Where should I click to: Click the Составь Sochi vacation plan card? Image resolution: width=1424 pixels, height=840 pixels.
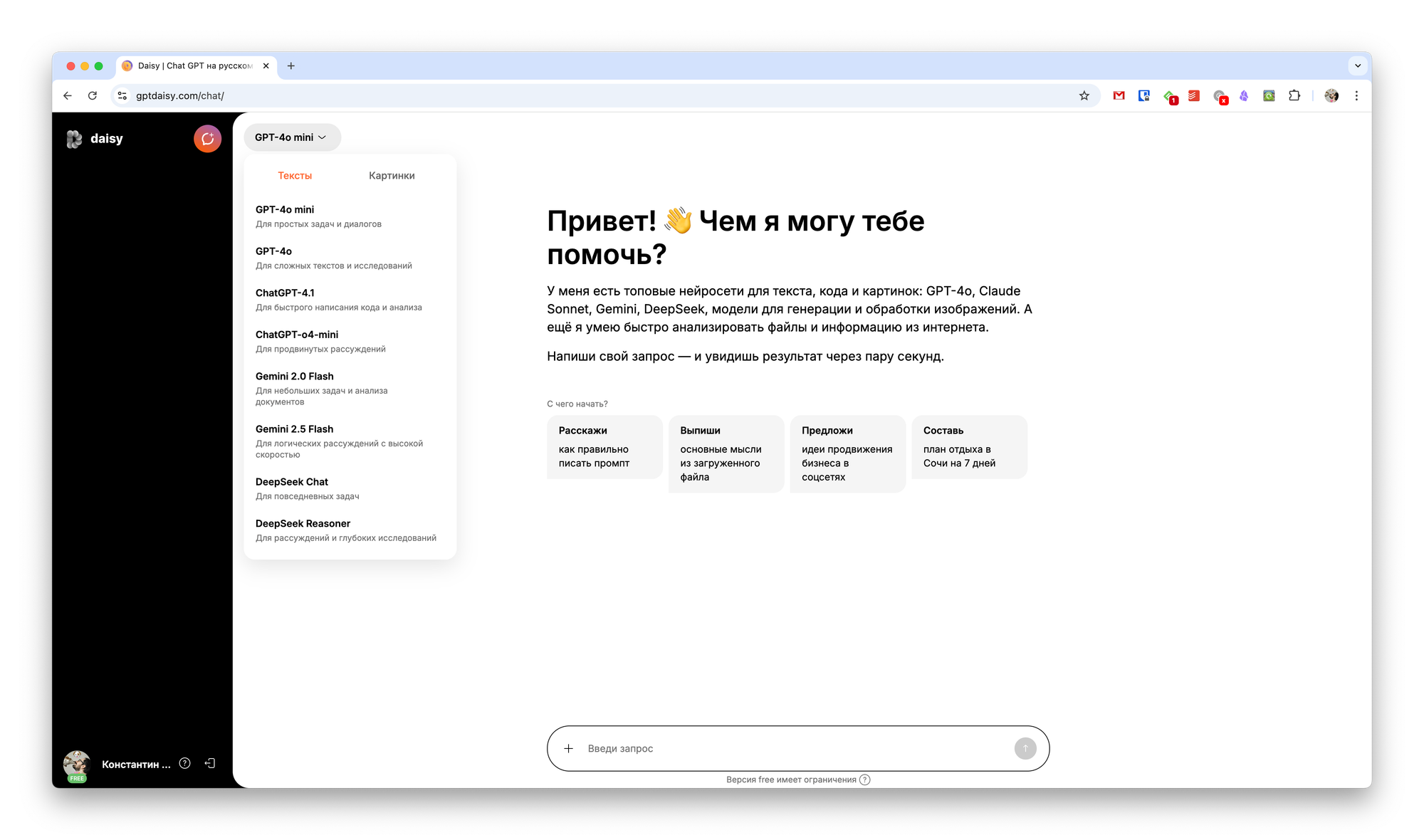coord(968,447)
